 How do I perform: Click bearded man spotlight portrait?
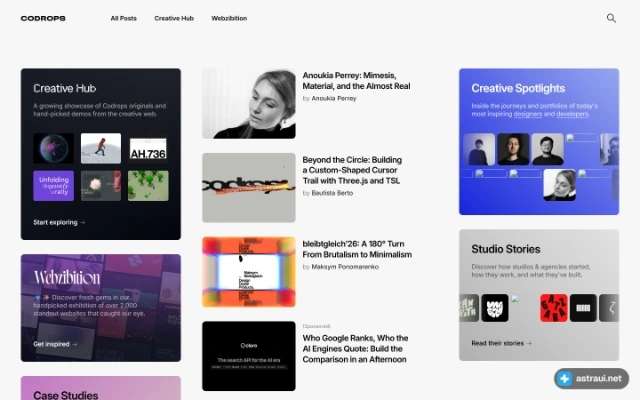(513, 149)
